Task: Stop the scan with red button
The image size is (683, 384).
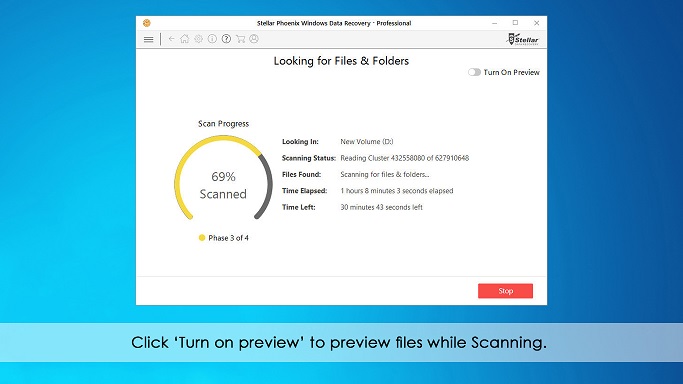Action: click(x=505, y=291)
